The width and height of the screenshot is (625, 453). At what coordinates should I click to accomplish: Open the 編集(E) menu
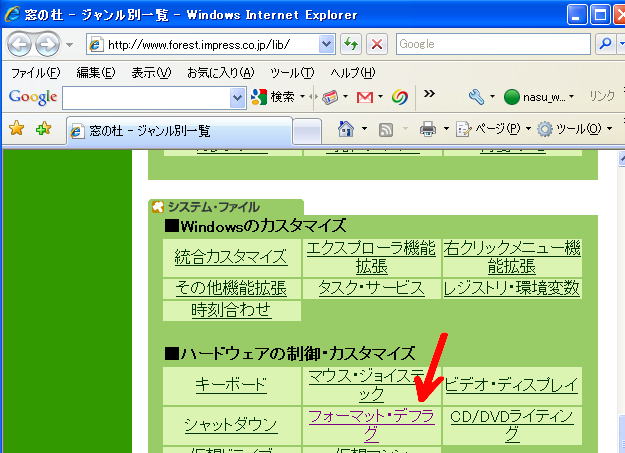[x=96, y=73]
